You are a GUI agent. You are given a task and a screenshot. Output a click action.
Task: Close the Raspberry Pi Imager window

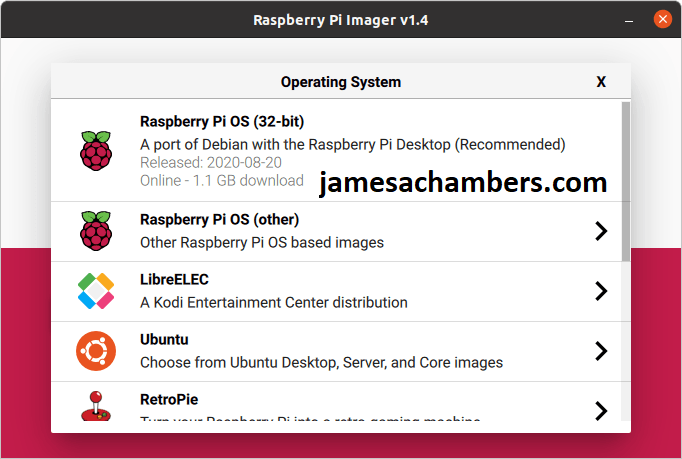click(x=662, y=19)
